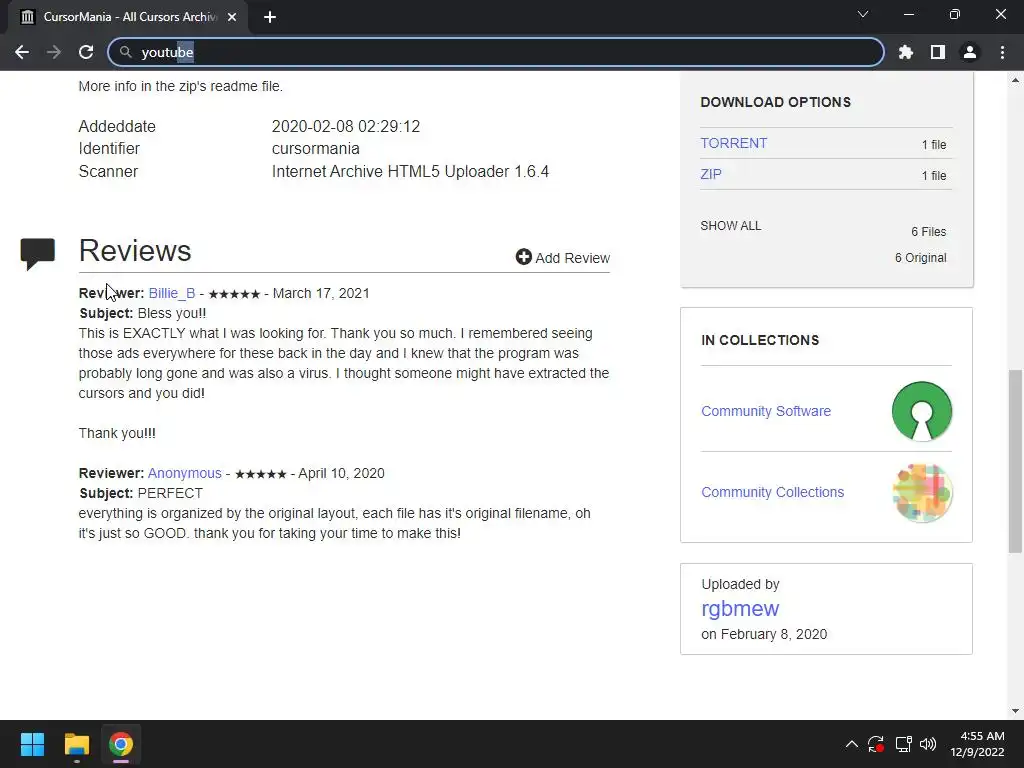Click the green Community Software logo

tap(921, 411)
